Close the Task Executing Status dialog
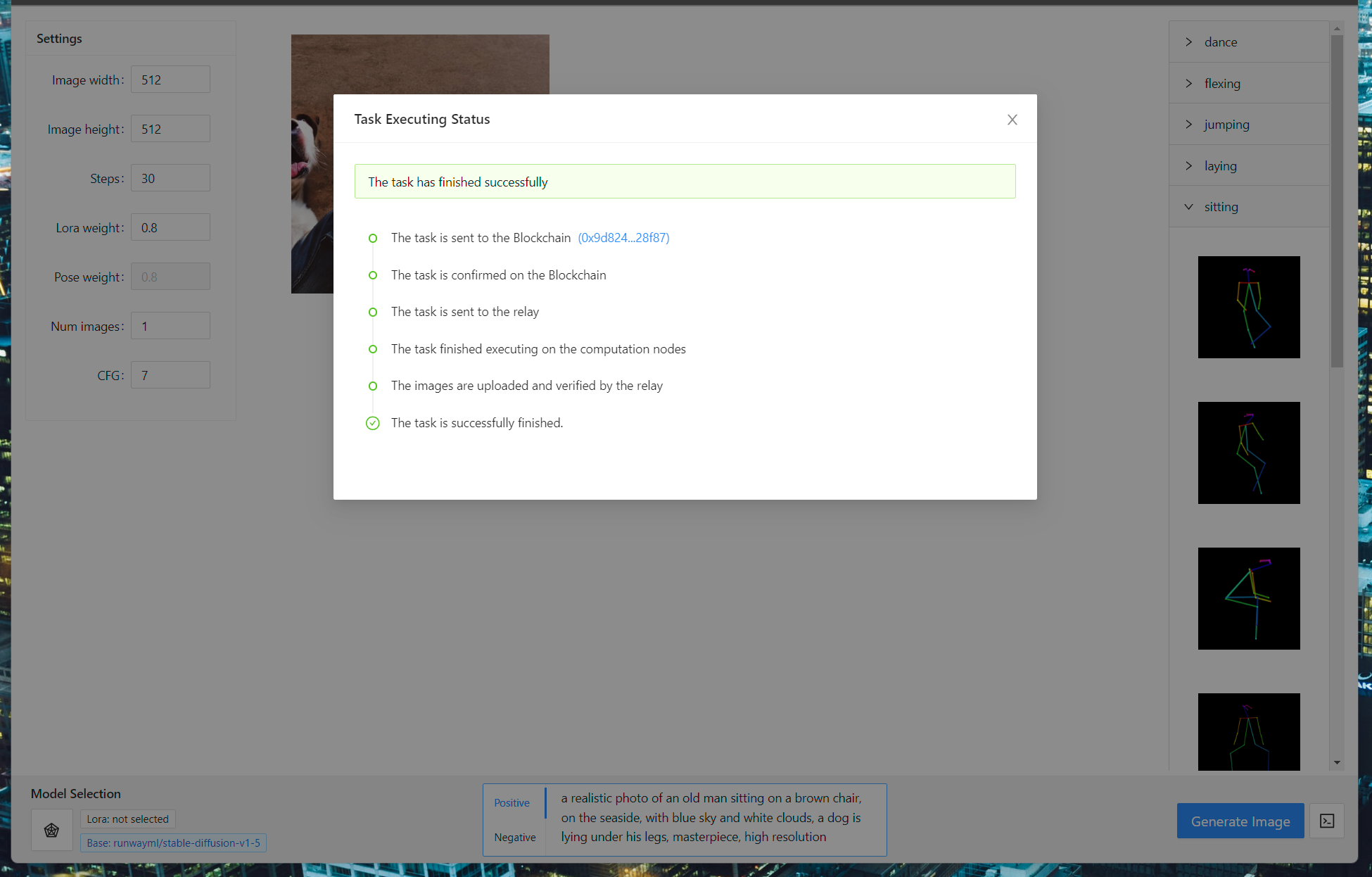This screenshot has height=877, width=1372. (1012, 120)
